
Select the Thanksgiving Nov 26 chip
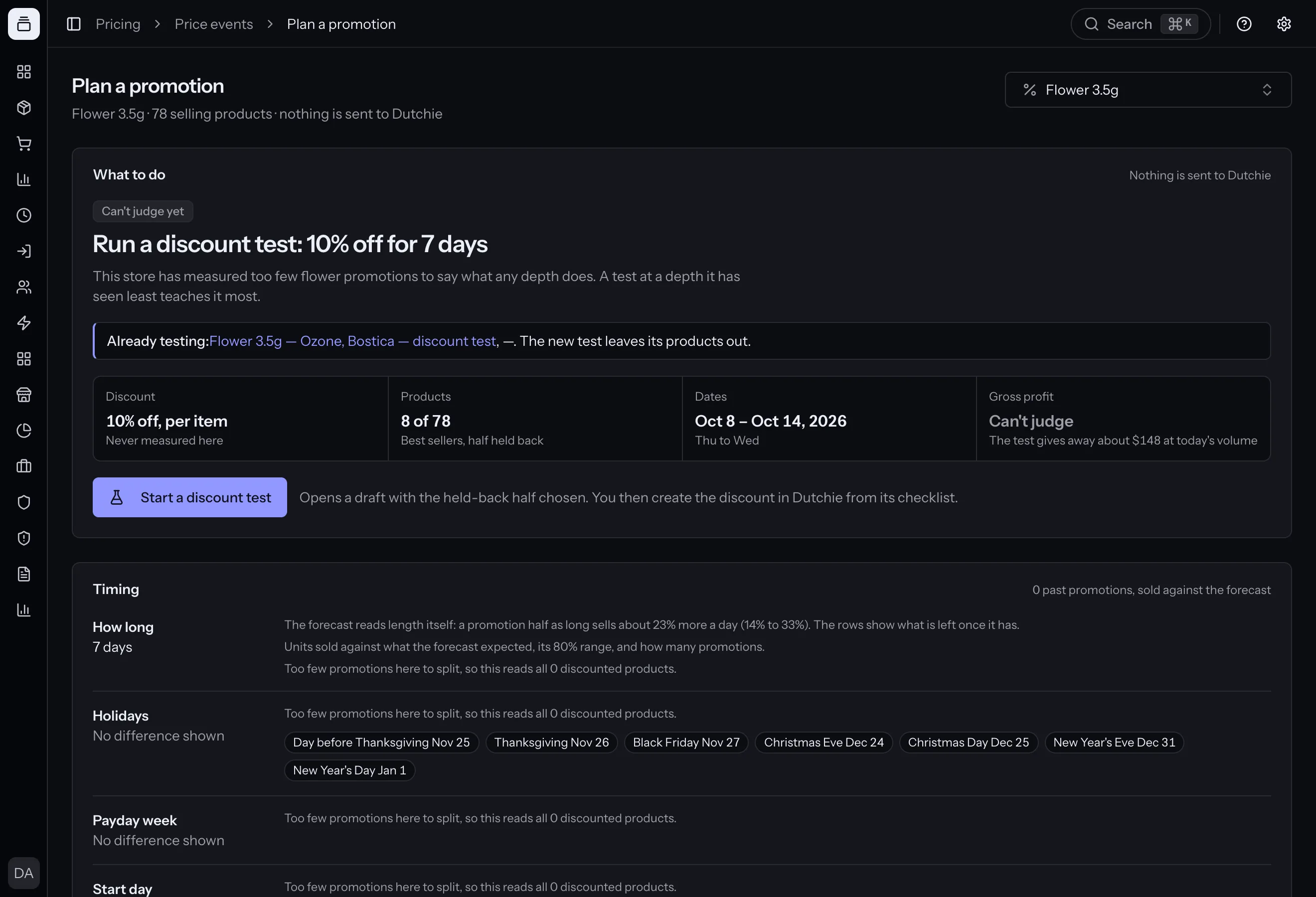pos(551,742)
